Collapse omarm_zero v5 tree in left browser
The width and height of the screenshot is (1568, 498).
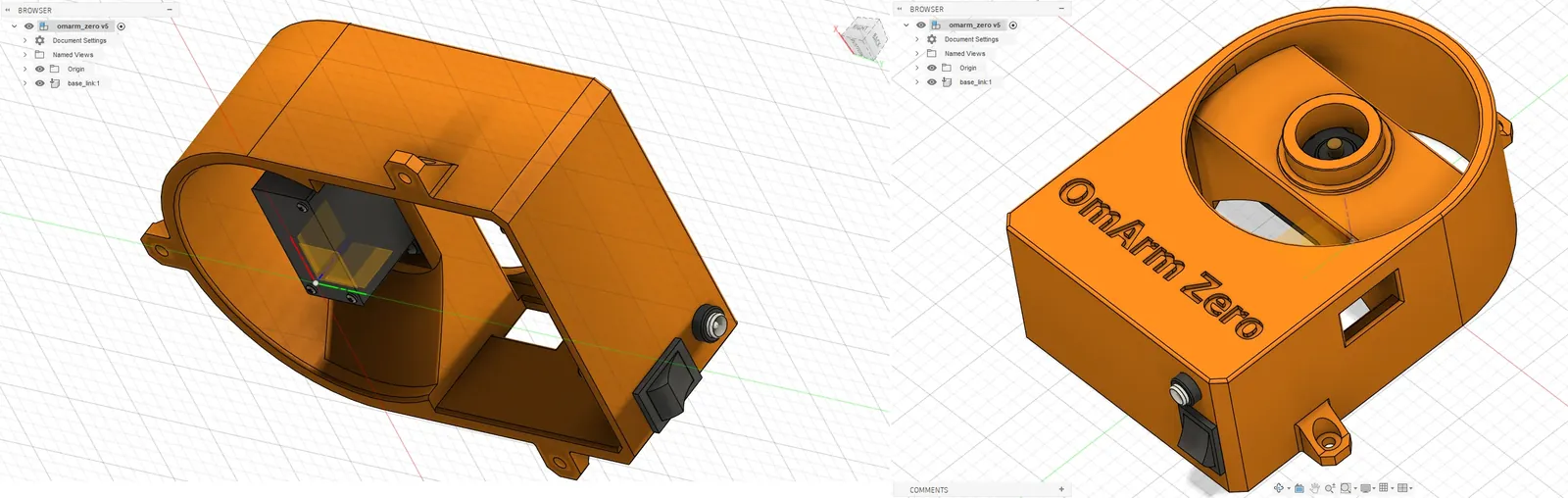(x=14, y=26)
